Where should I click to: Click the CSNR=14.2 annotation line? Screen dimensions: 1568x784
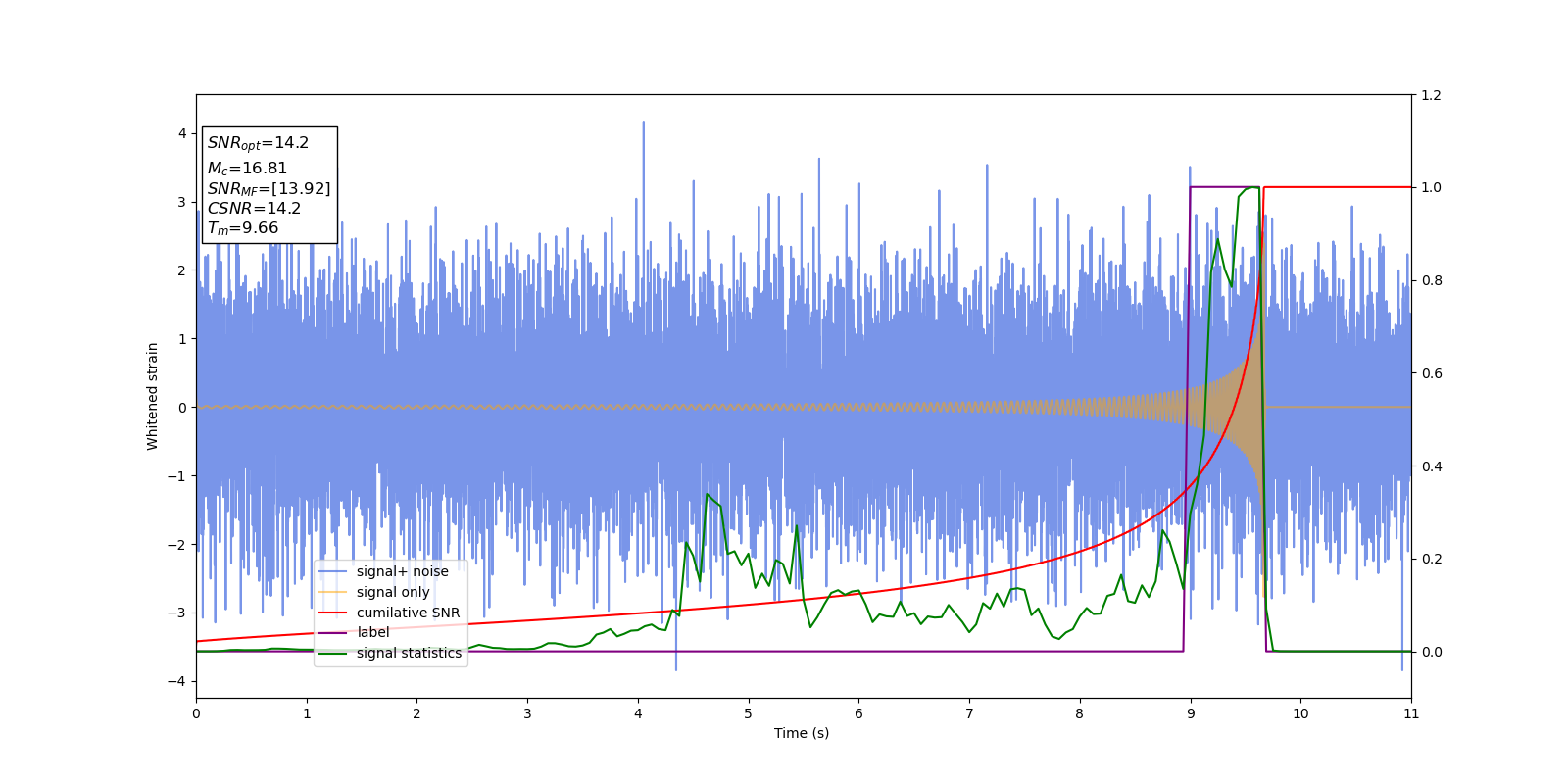pyautogui.click(x=254, y=209)
